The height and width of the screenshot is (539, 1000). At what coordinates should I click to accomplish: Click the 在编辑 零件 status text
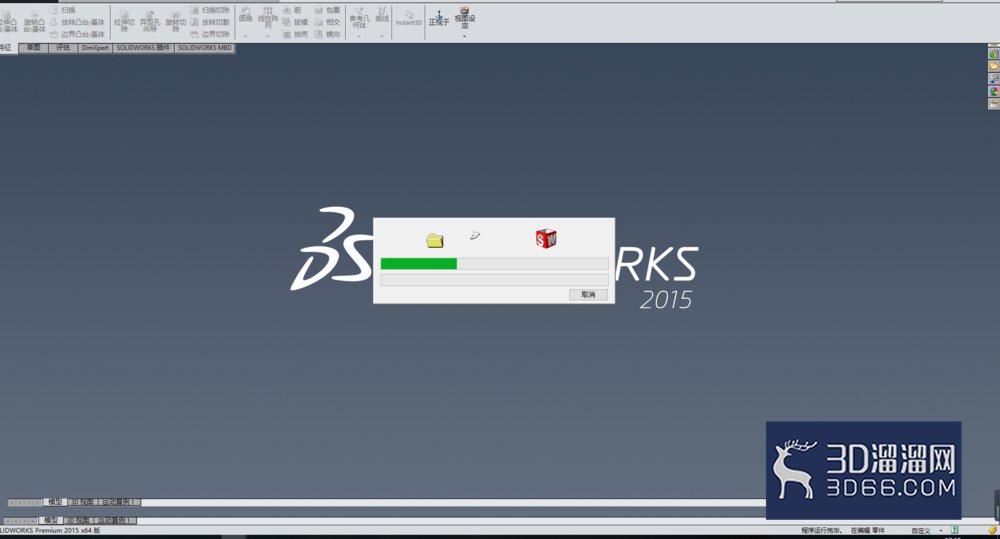coord(868,531)
